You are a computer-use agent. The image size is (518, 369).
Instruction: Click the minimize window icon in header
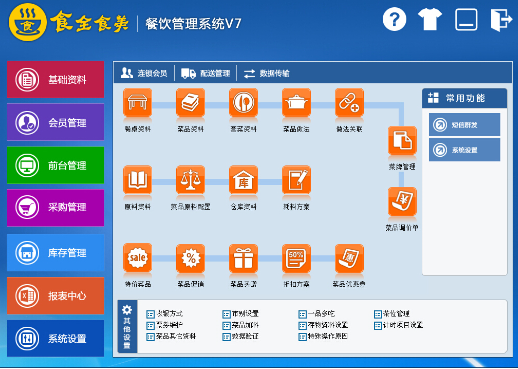(466, 20)
